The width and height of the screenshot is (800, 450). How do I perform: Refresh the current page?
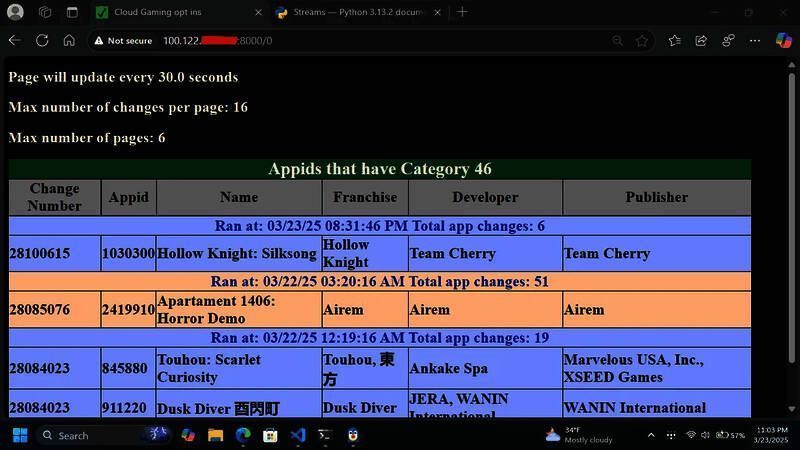(42, 41)
